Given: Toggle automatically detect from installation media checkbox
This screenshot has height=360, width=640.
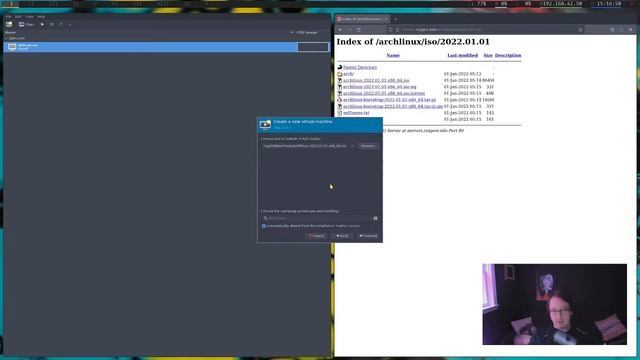Looking at the screenshot, I should pyautogui.click(x=264, y=226).
